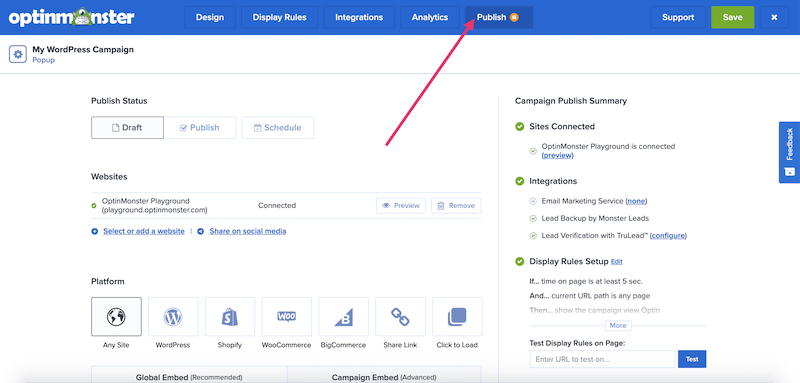Save the campaign

733,17
